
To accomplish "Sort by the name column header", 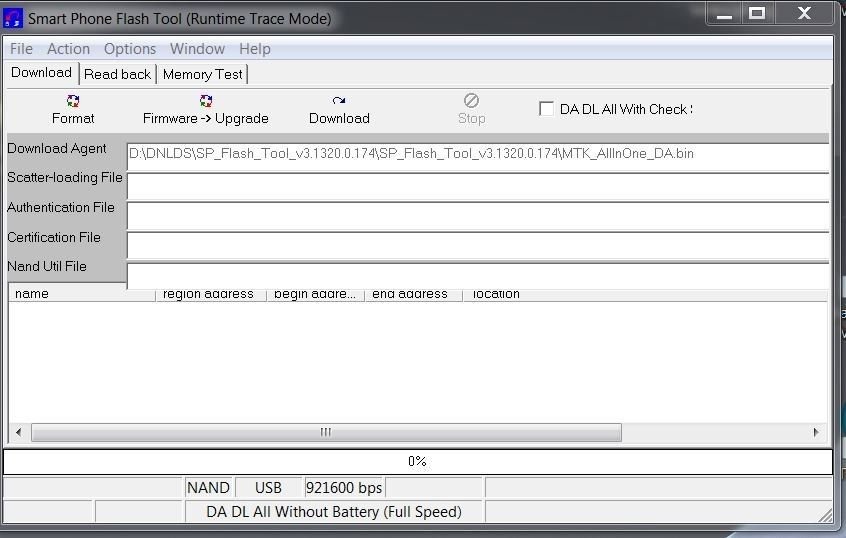I will [83, 294].
